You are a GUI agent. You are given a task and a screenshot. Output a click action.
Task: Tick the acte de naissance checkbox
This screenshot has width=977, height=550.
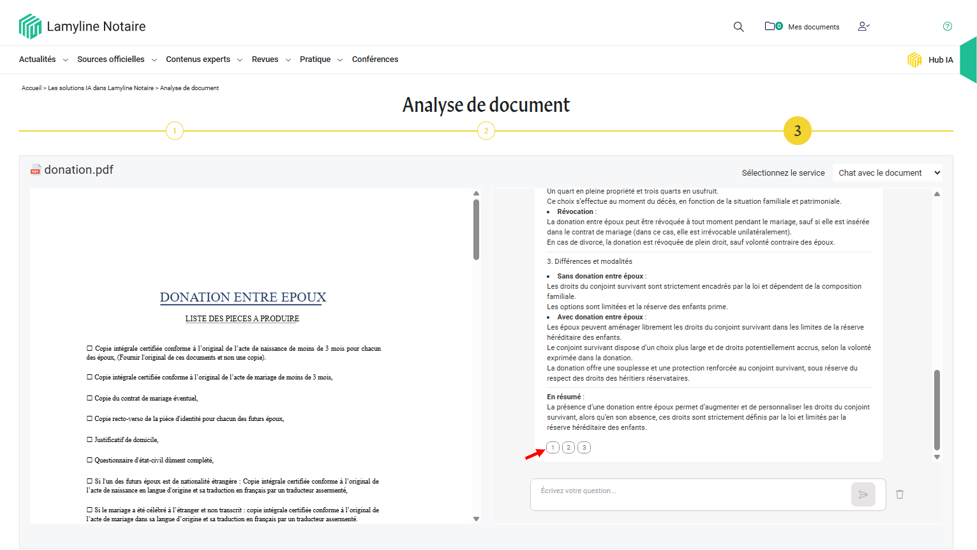[x=90, y=348]
